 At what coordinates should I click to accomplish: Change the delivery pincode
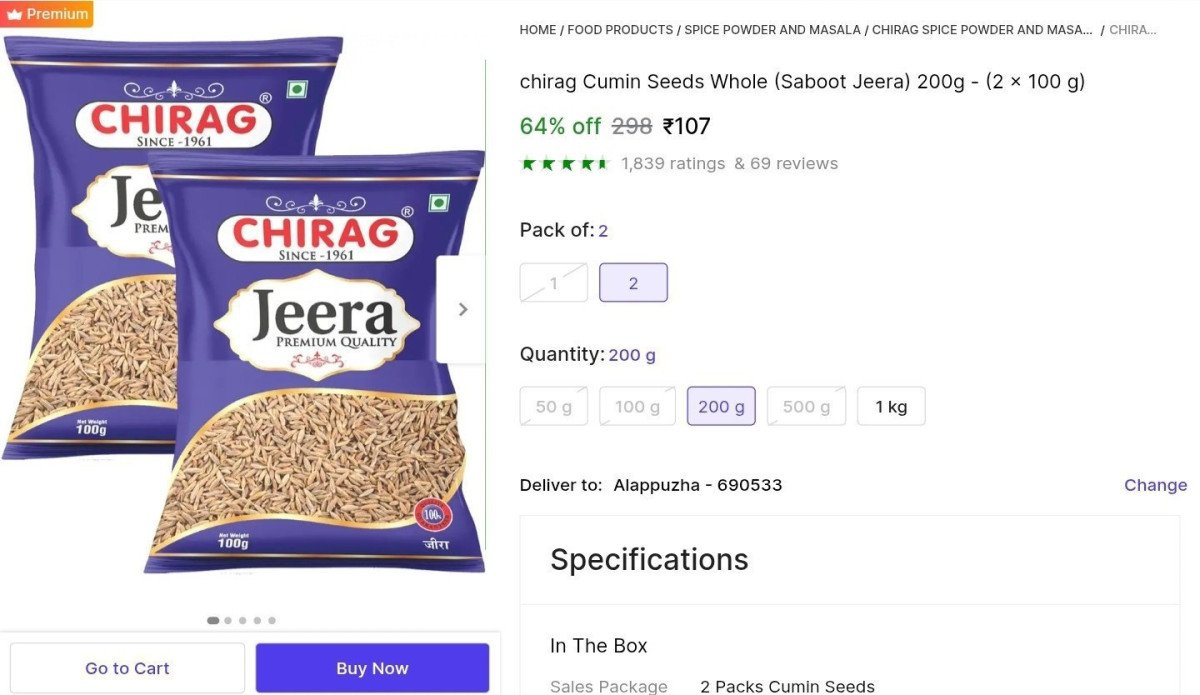click(1155, 485)
